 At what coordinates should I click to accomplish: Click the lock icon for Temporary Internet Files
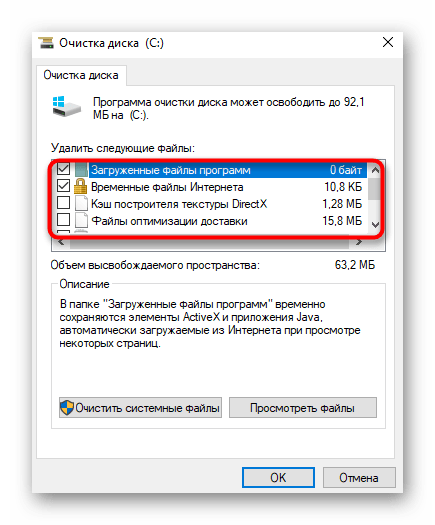(x=80, y=186)
